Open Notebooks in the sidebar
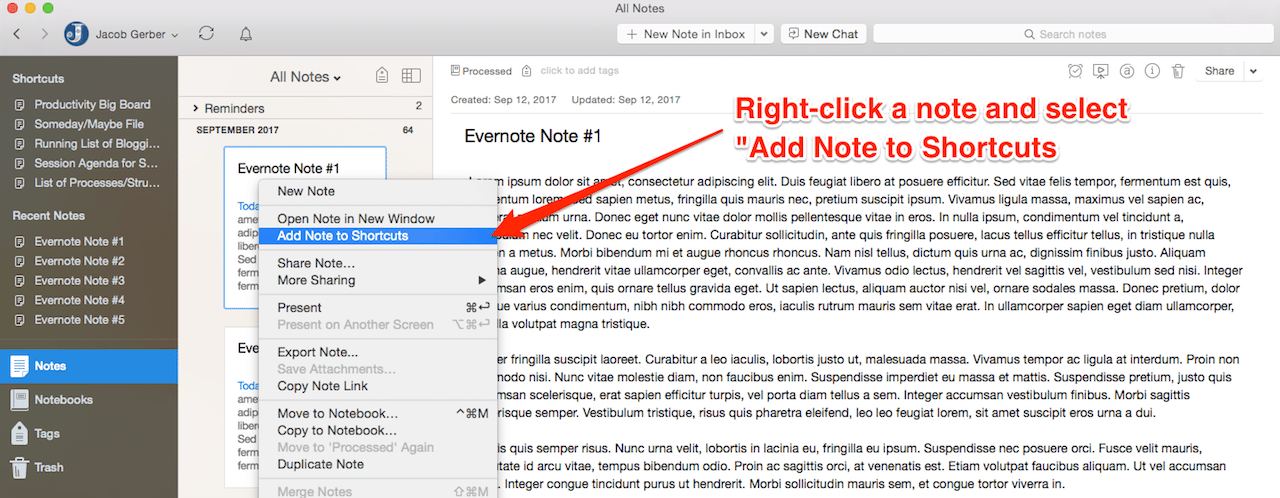Image resolution: width=1280 pixels, height=498 pixels. point(89,400)
